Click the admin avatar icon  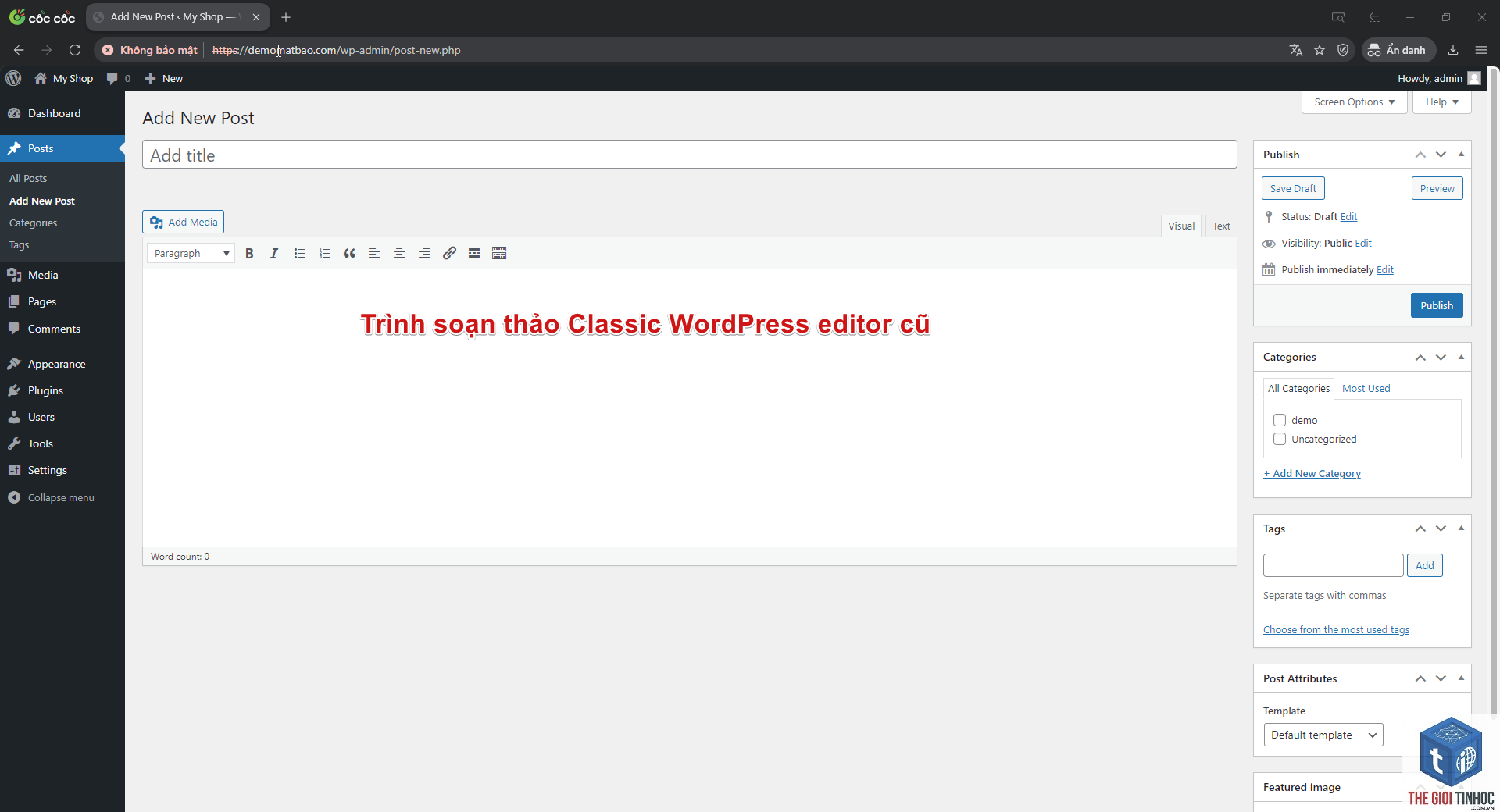[1474, 78]
